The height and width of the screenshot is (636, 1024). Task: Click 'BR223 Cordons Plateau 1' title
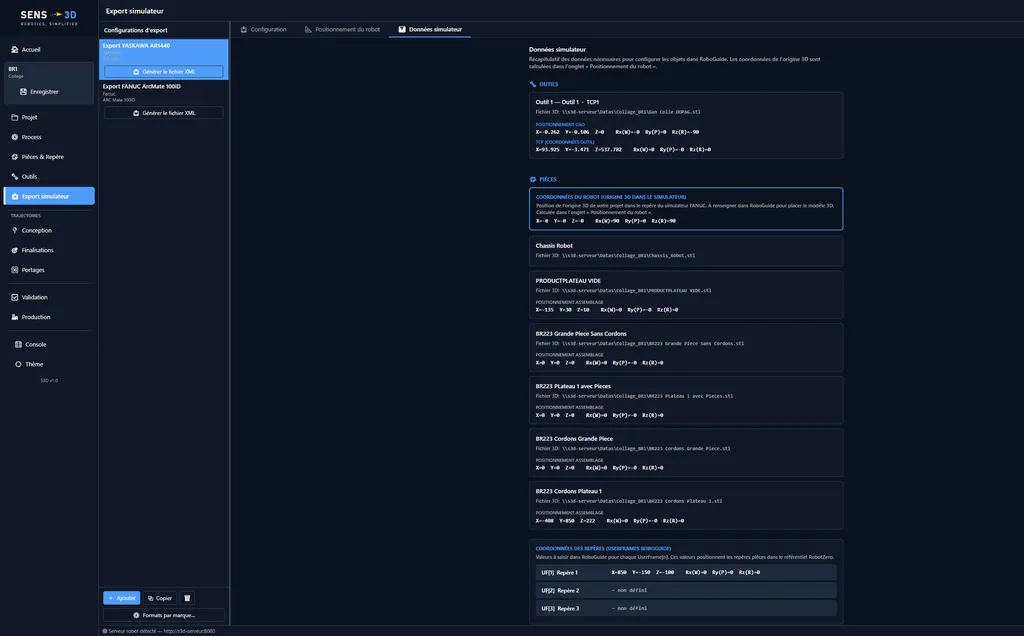click(569, 491)
